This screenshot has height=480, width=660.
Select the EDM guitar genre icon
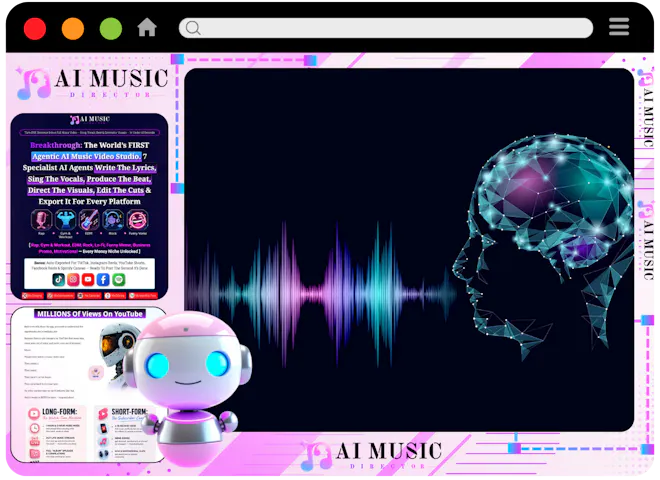(x=89, y=220)
